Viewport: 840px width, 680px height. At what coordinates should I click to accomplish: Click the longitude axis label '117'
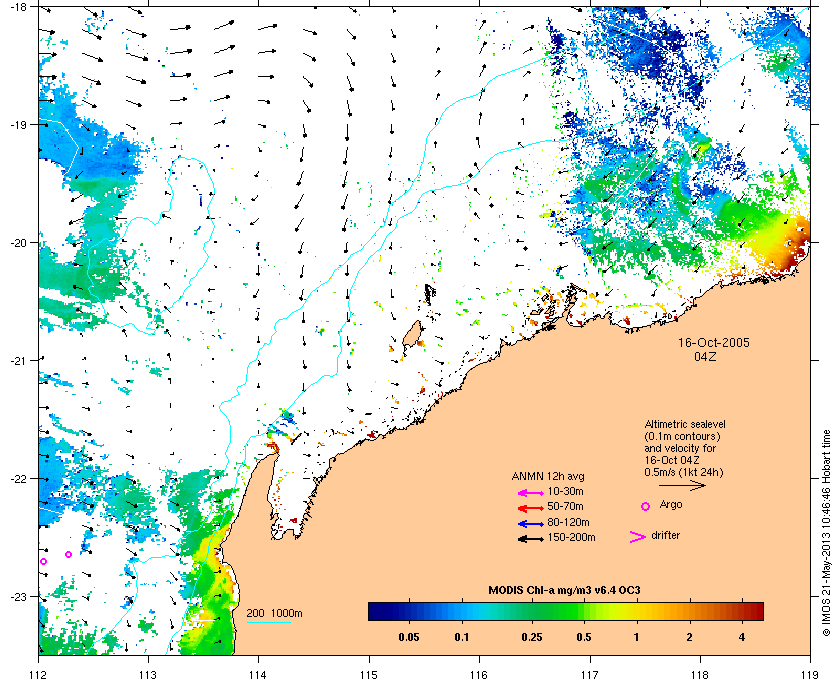click(590, 675)
